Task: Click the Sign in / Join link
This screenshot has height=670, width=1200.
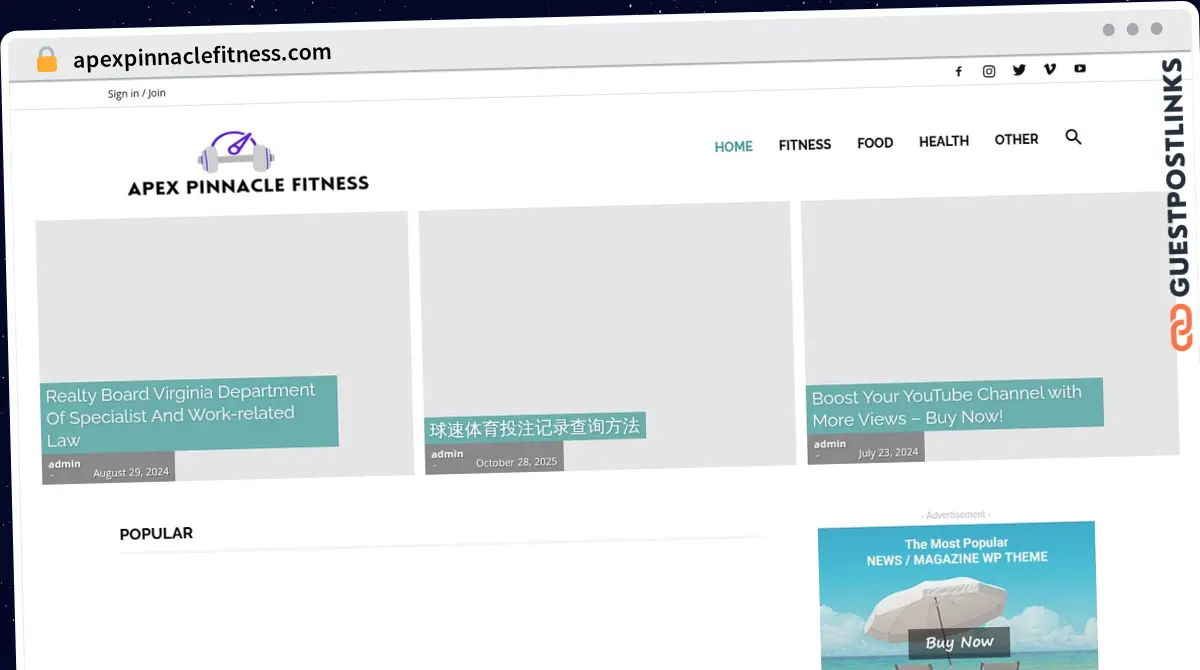Action: pyautogui.click(x=137, y=93)
